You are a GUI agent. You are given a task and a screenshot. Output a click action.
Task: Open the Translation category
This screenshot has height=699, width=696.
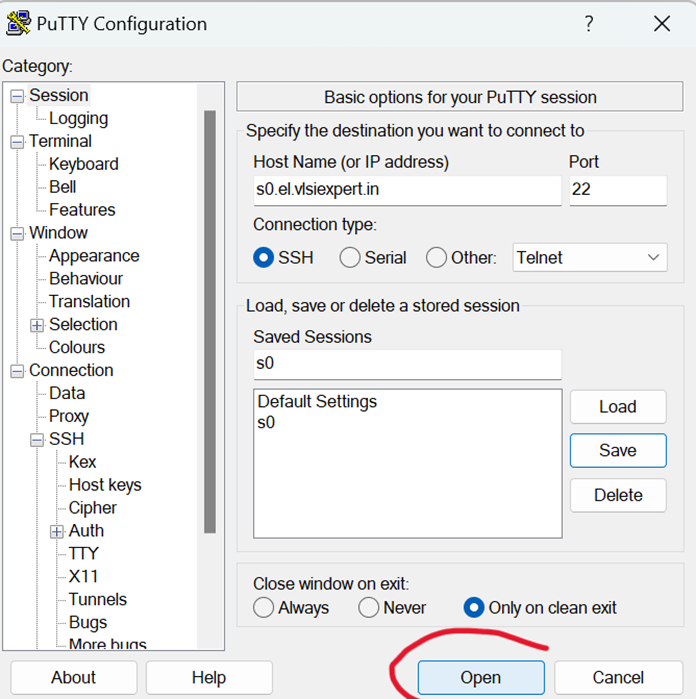pos(89,301)
